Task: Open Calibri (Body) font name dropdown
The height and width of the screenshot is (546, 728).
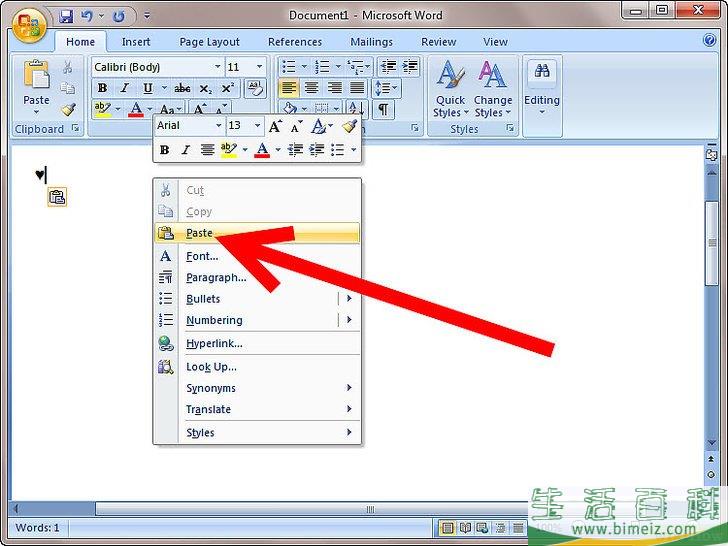Action: click(217, 67)
